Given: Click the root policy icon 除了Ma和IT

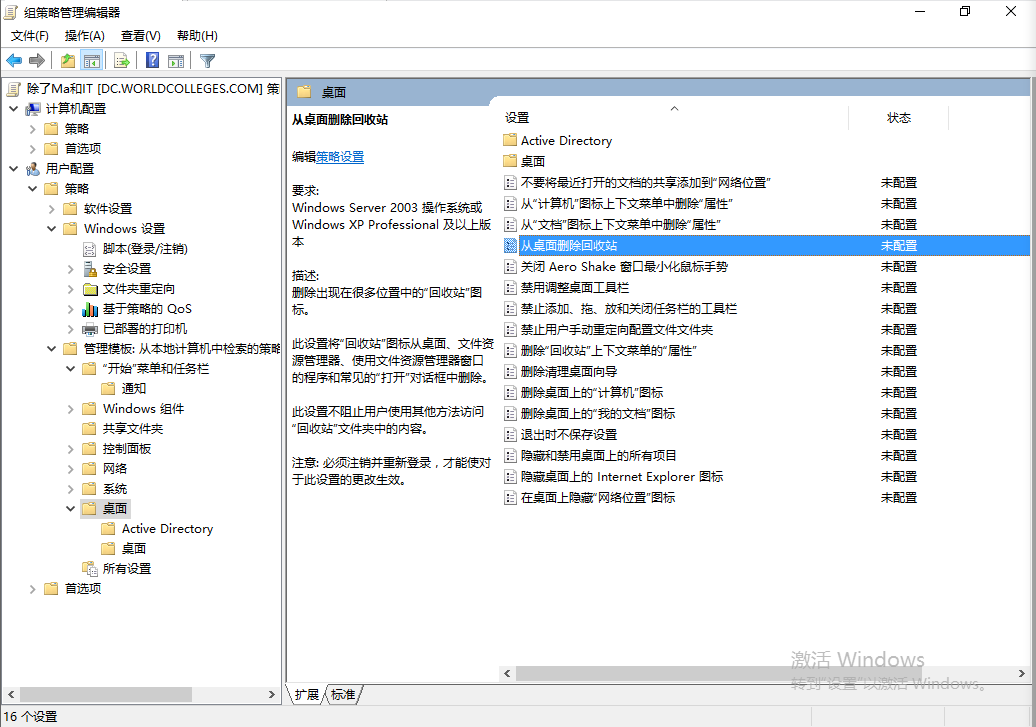Looking at the screenshot, I should tap(13, 89).
